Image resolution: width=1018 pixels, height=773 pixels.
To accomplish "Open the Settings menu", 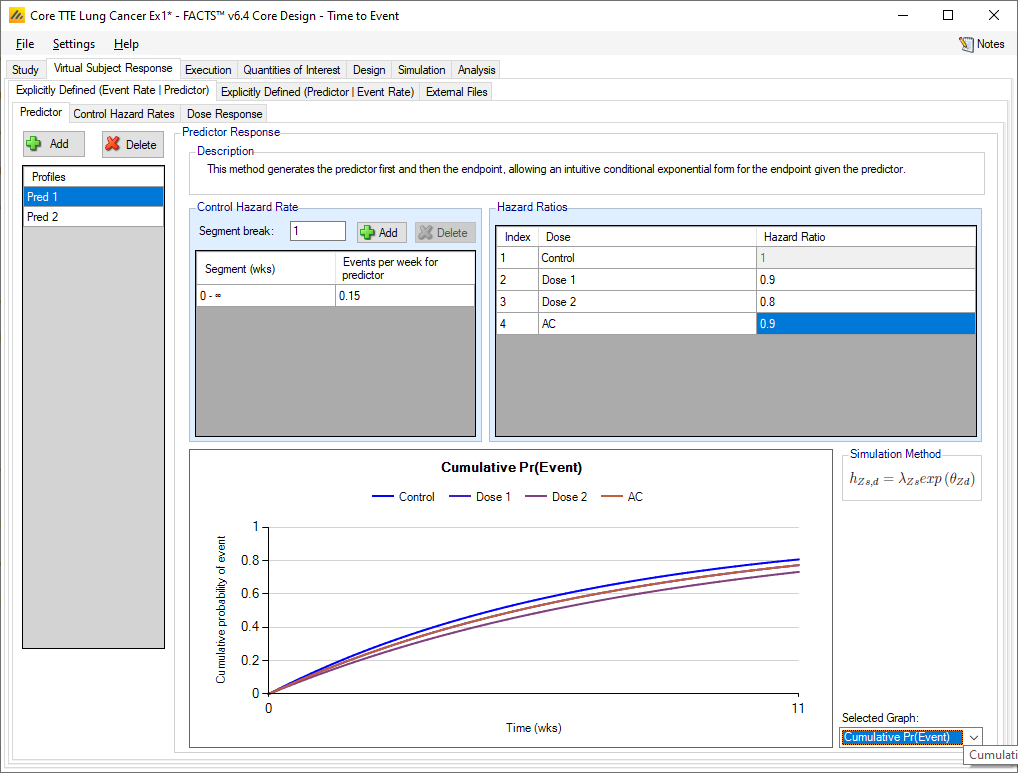I will click(74, 44).
